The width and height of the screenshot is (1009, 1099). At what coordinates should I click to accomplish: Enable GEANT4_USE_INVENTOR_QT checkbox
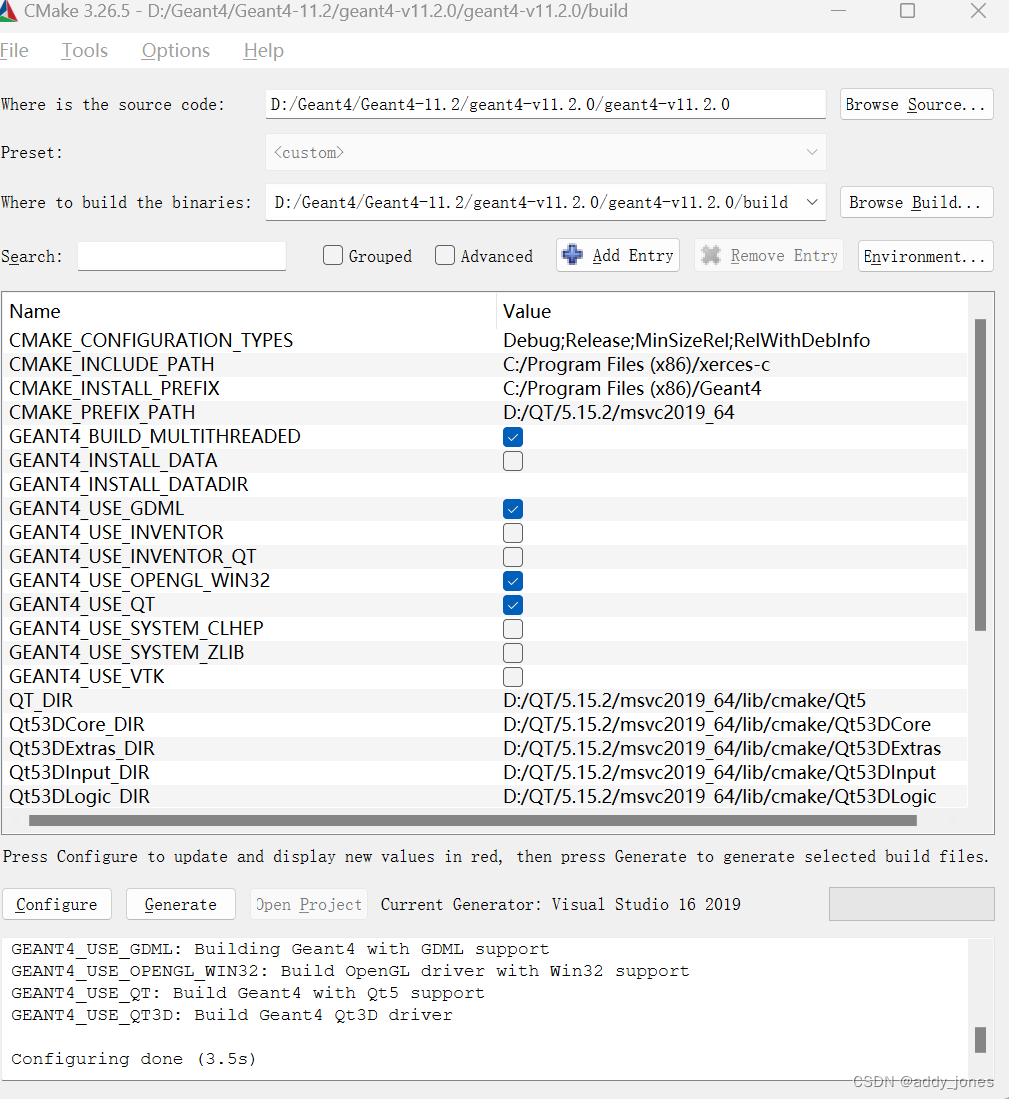[513, 557]
